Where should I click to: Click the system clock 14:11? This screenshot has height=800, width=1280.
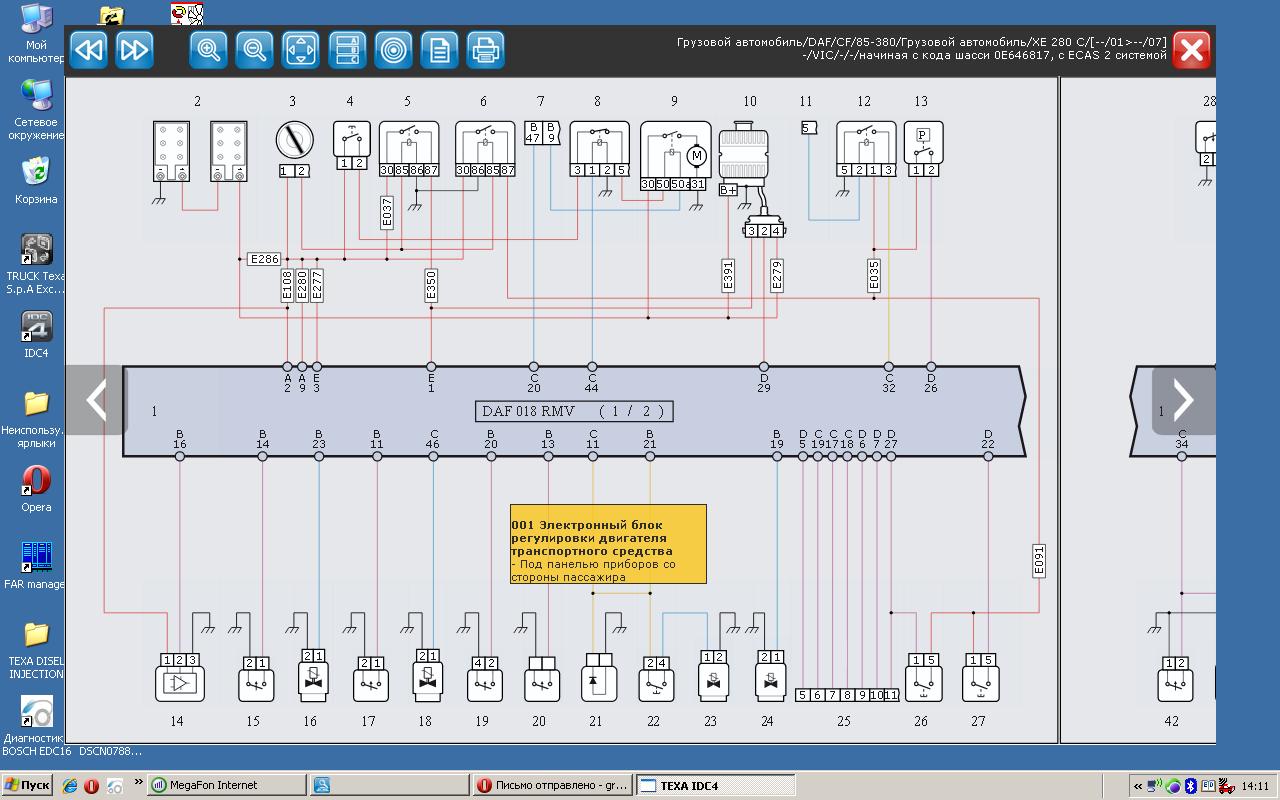pyautogui.click(x=1255, y=786)
